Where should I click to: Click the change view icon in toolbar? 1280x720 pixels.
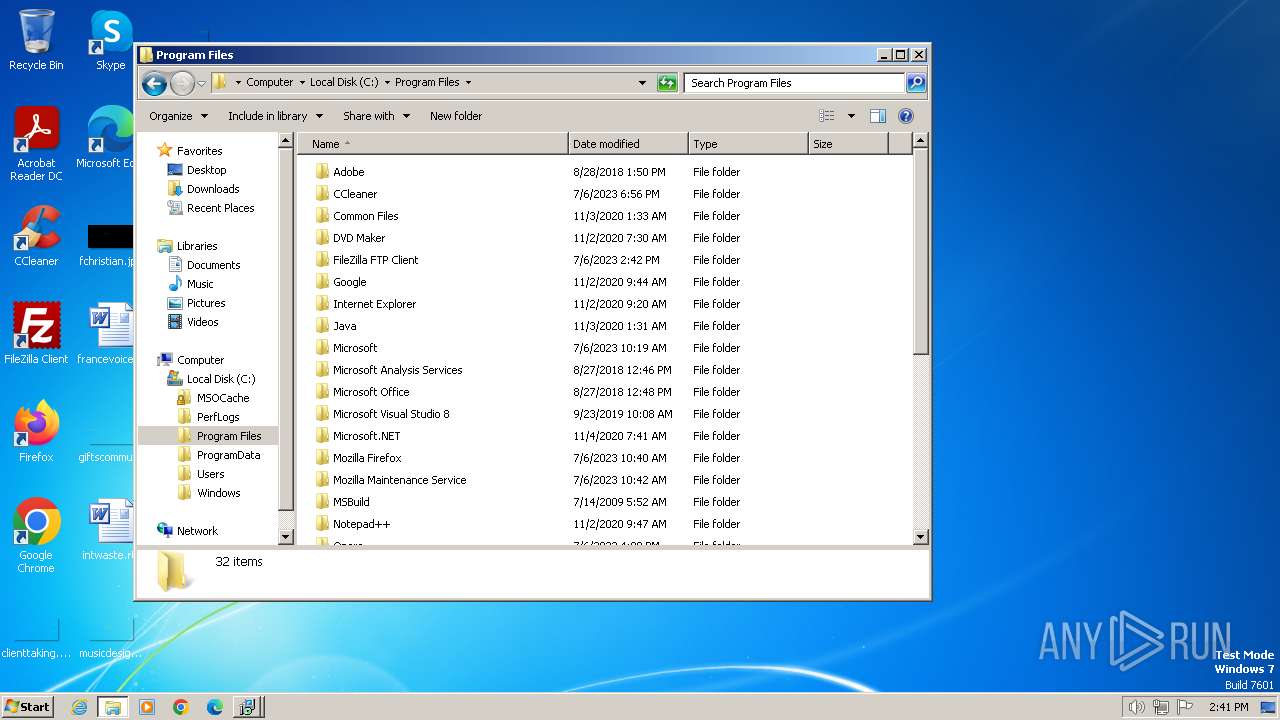(x=827, y=116)
